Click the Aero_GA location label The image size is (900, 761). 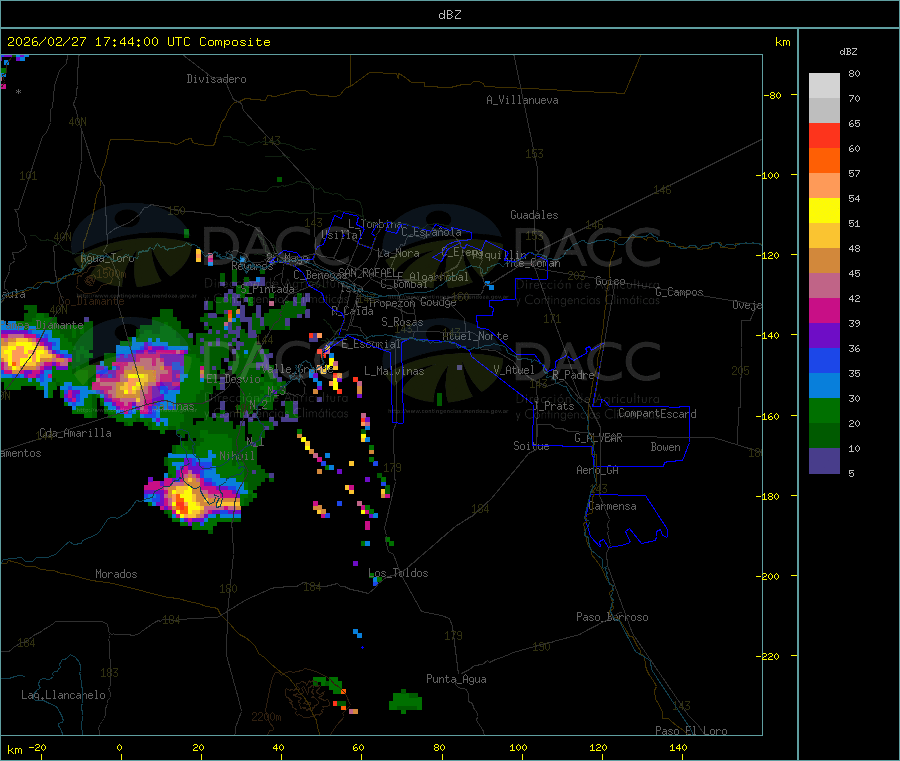[x=598, y=470]
